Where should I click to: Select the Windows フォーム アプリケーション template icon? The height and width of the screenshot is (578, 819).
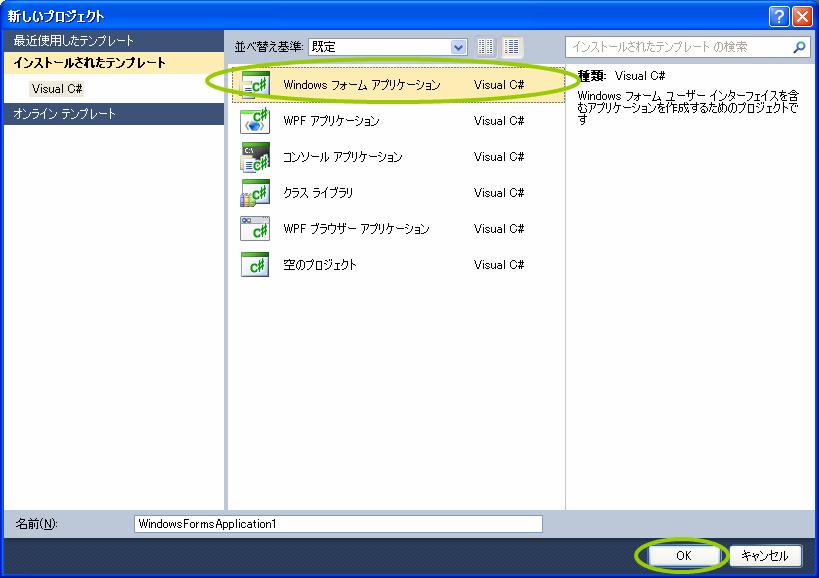[255, 85]
